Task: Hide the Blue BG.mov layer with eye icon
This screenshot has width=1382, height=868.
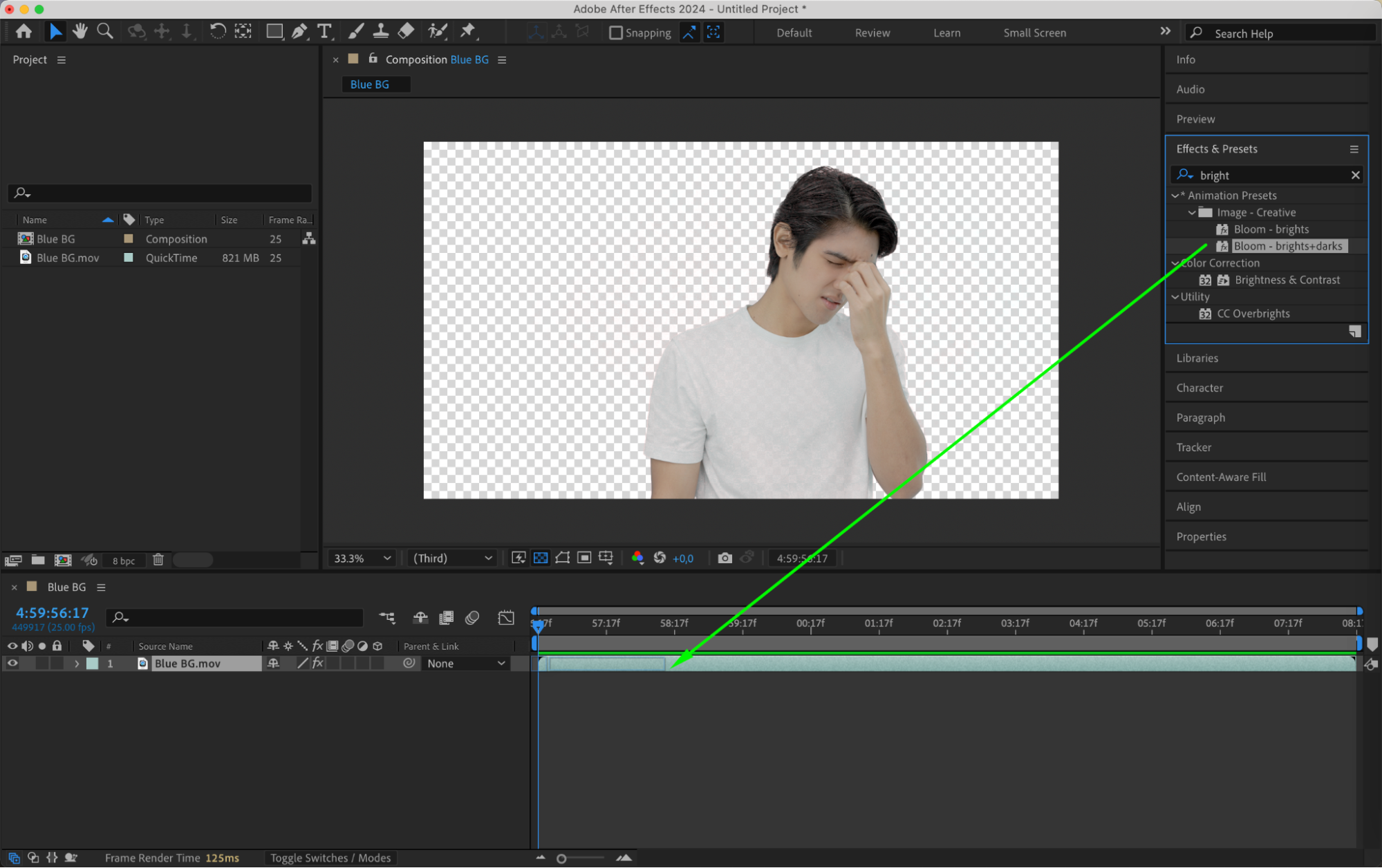Action: (12, 663)
